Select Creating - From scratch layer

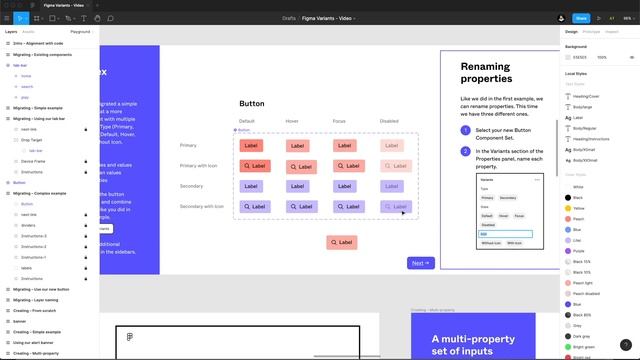tap(35, 311)
